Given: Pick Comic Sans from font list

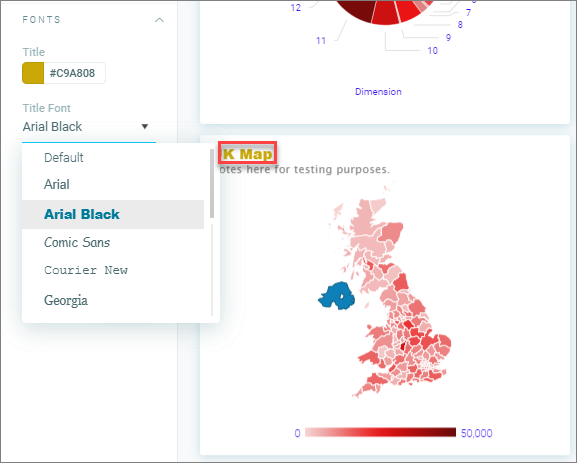Looking at the screenshot, I should (113, 243).
